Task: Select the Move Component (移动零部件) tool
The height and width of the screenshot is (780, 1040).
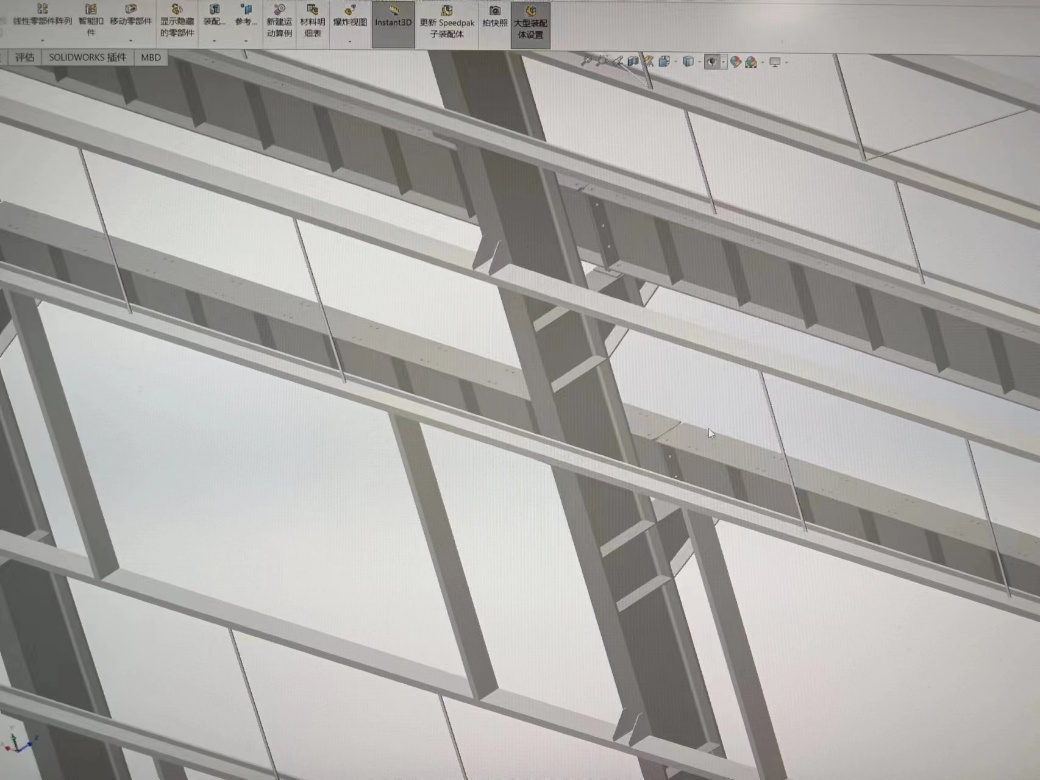Action: (x=131, y=16)
